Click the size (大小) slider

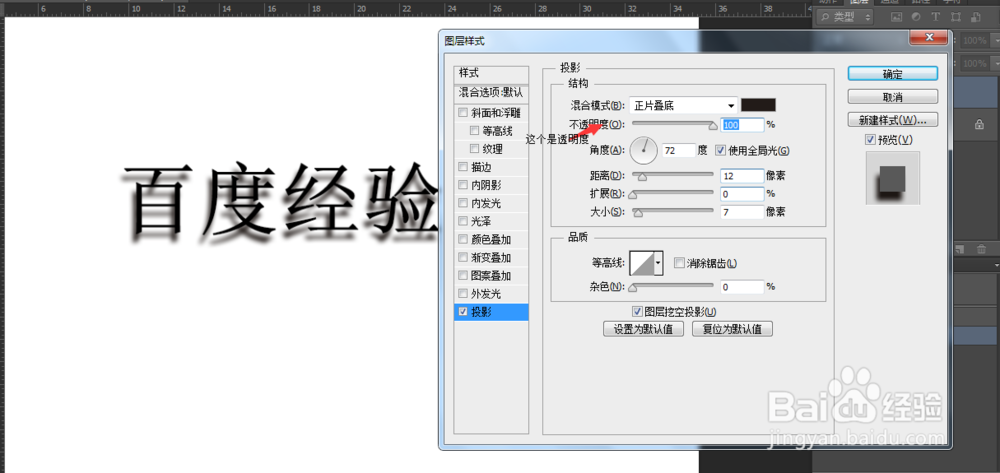click(x=673, y=211)
